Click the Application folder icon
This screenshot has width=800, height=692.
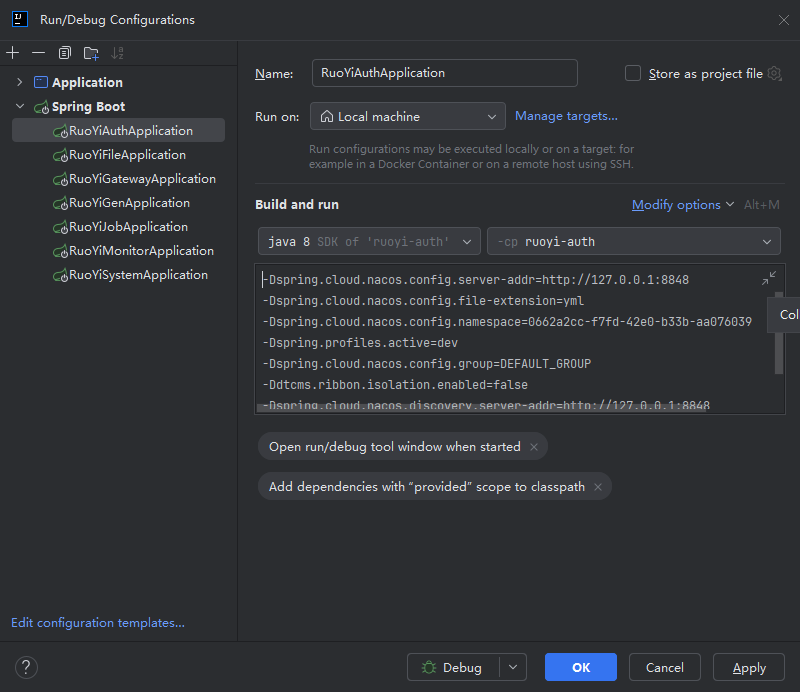coord(41,82)
